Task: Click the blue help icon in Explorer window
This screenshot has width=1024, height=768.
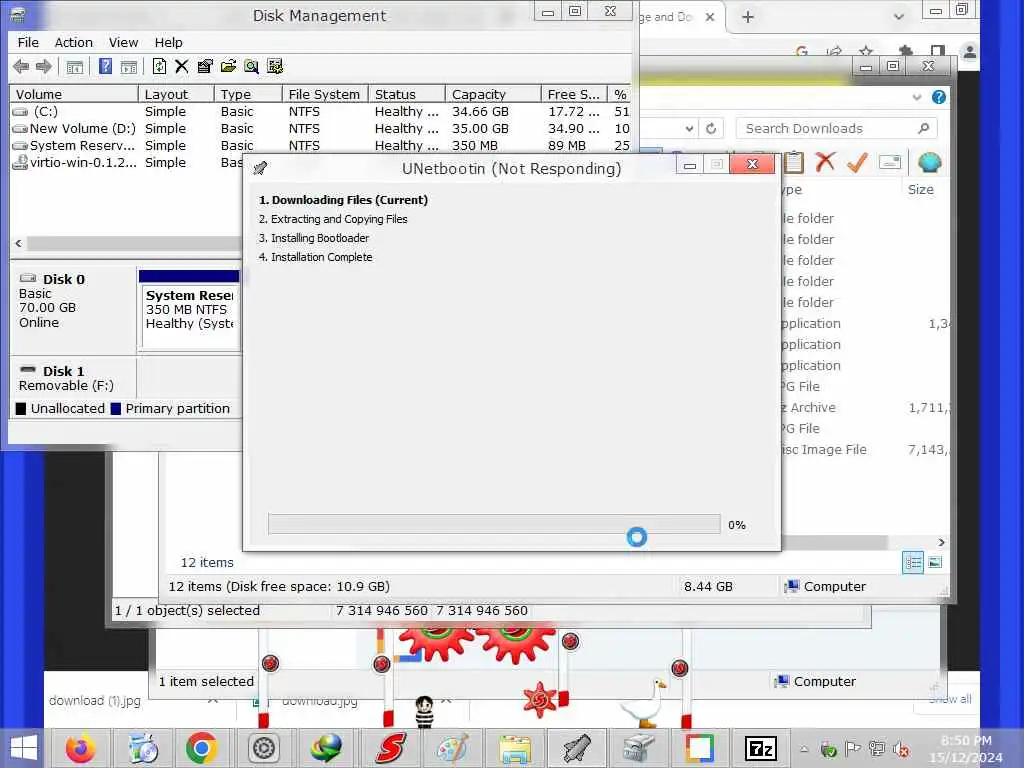Action: pyautogui.click(x=939, y=97)
